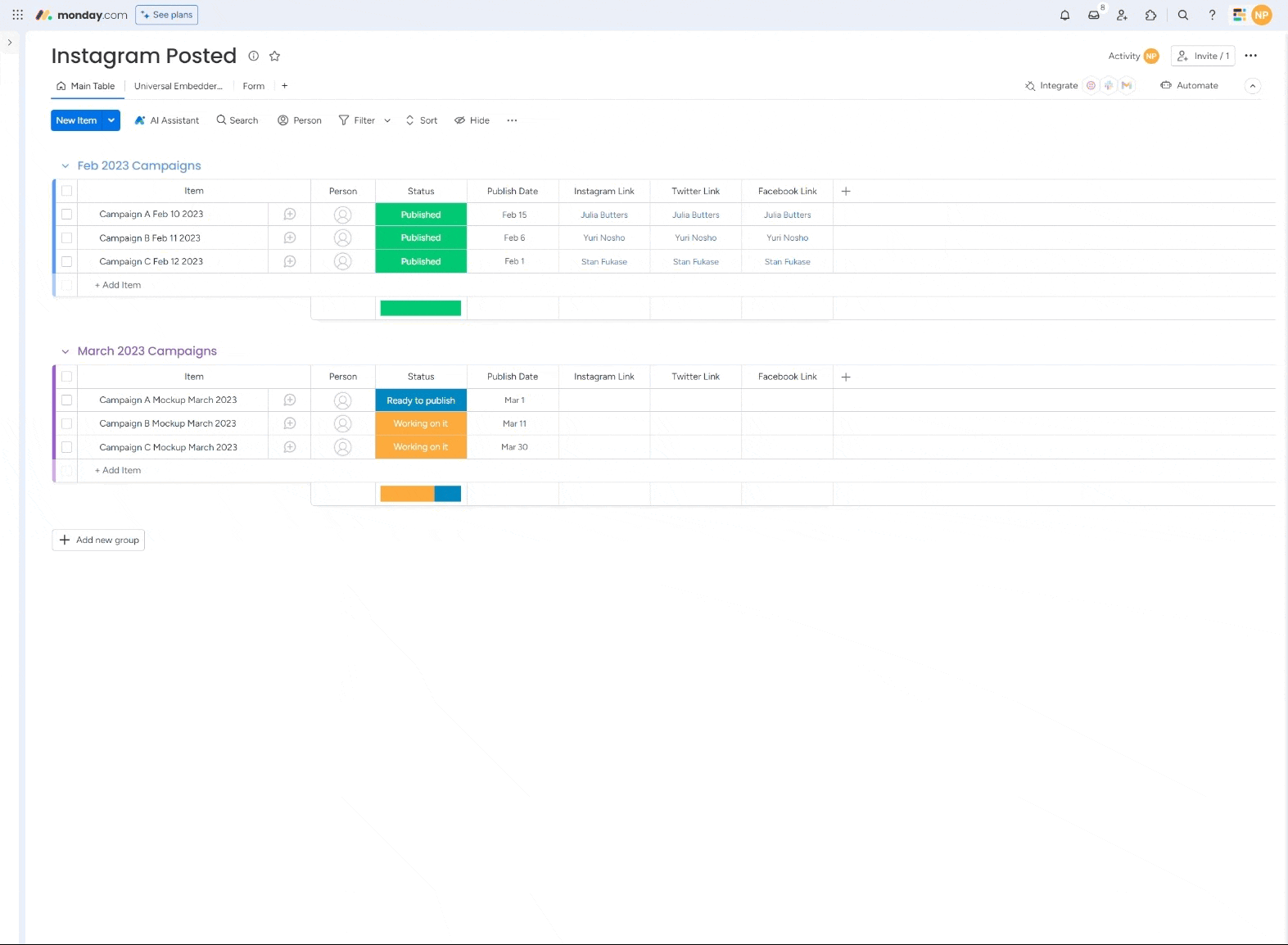
Task: Open Julia Butters Instagram link
Action: click(x=604, y=215)
